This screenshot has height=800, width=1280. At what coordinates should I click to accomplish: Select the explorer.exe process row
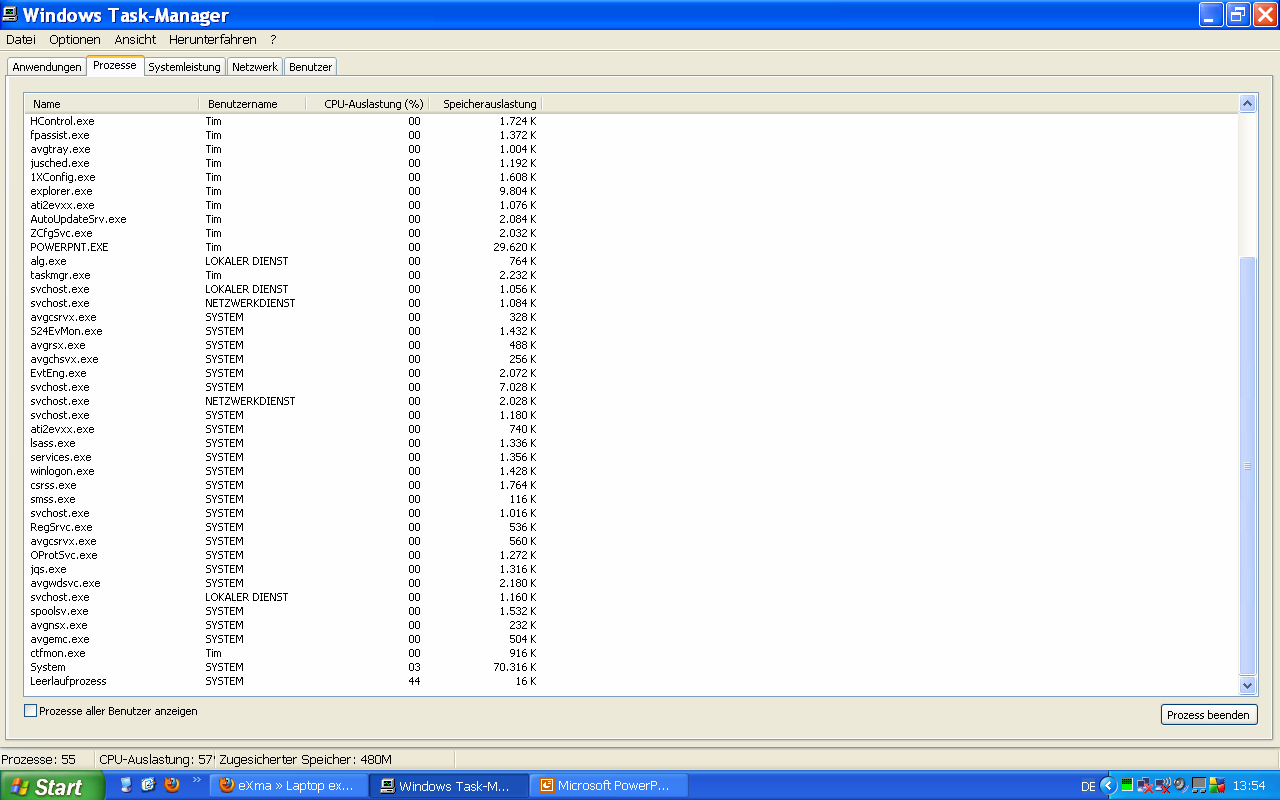click(x=284, y=191)
